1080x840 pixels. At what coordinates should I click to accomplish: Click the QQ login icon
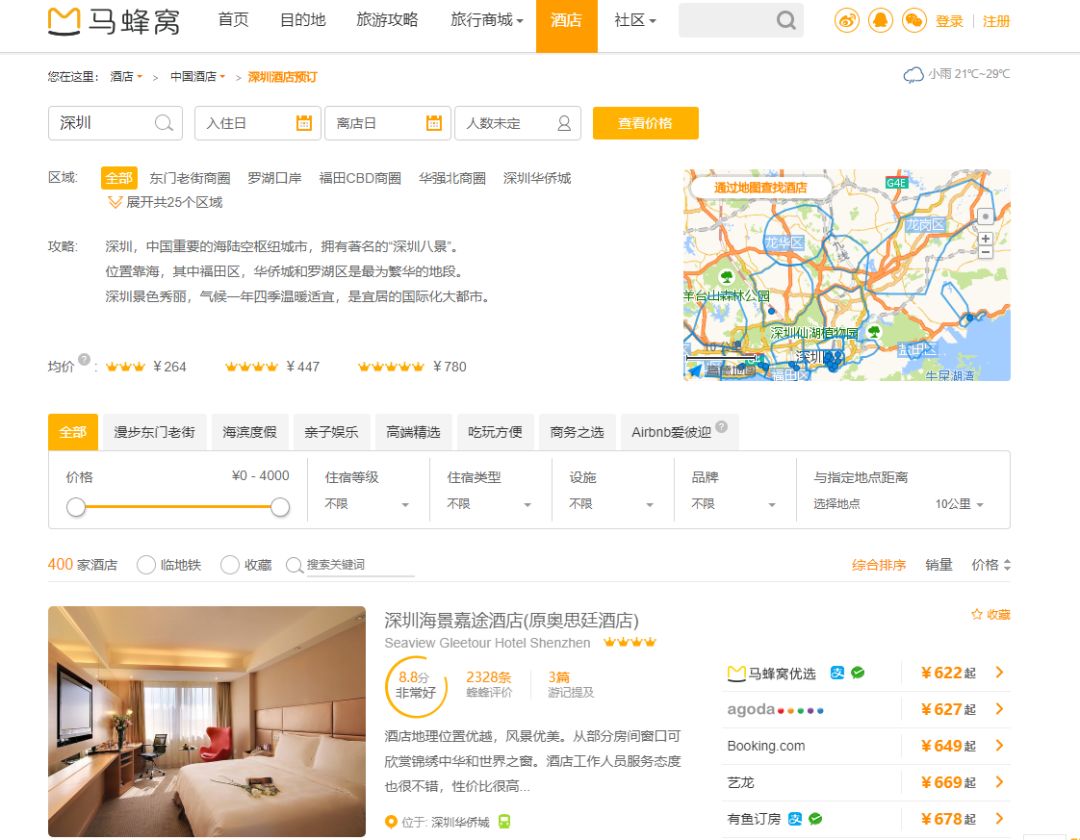(x=880, y=20)
